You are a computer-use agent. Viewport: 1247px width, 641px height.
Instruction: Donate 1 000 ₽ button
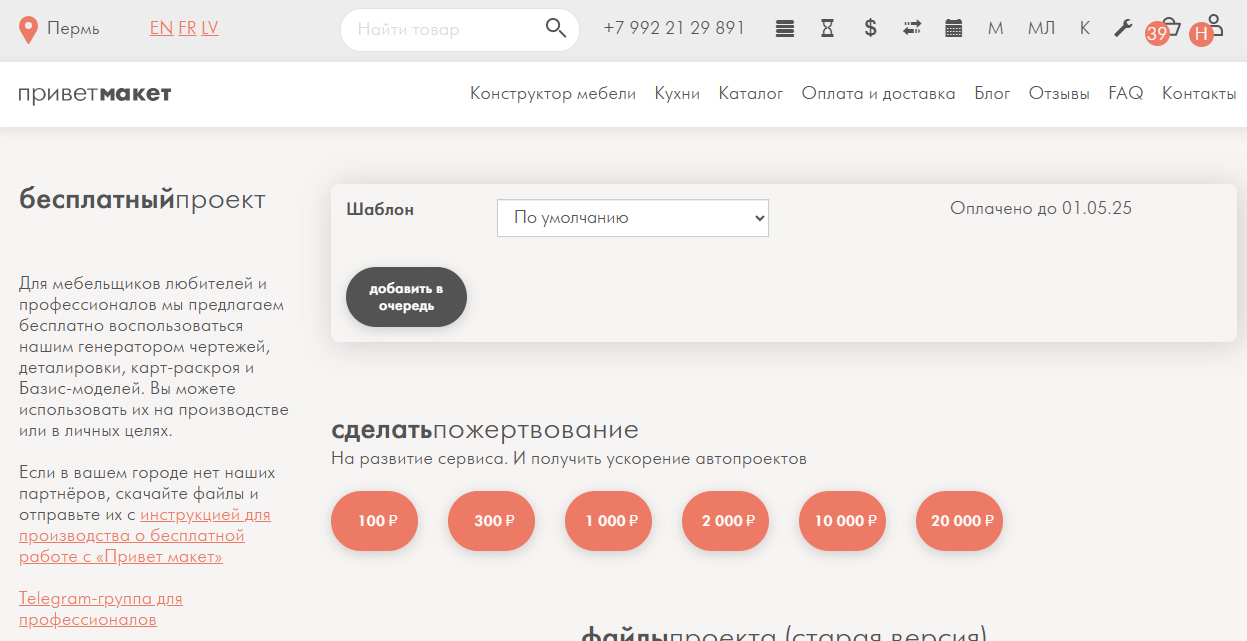click(608, 521)
